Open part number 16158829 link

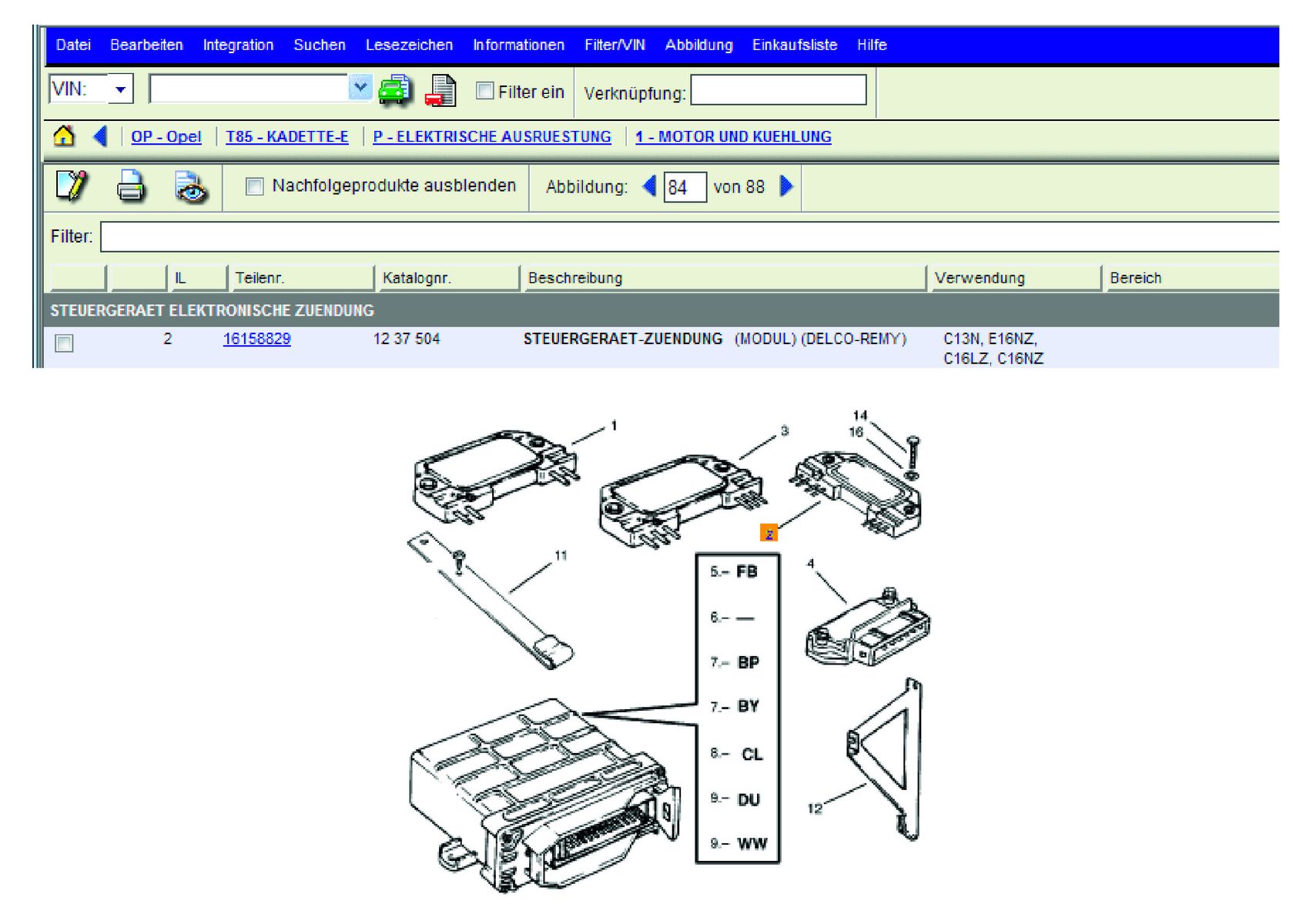click(256, 339)
